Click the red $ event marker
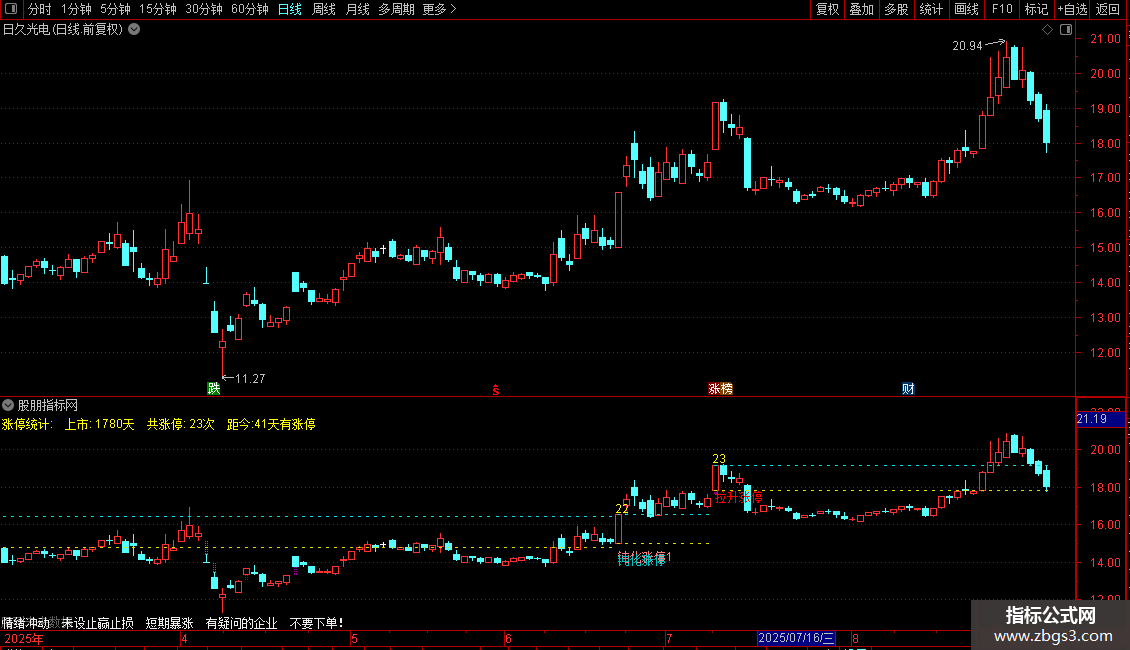The height and width of the screenshot is (650, 1130). click(496, 390)
